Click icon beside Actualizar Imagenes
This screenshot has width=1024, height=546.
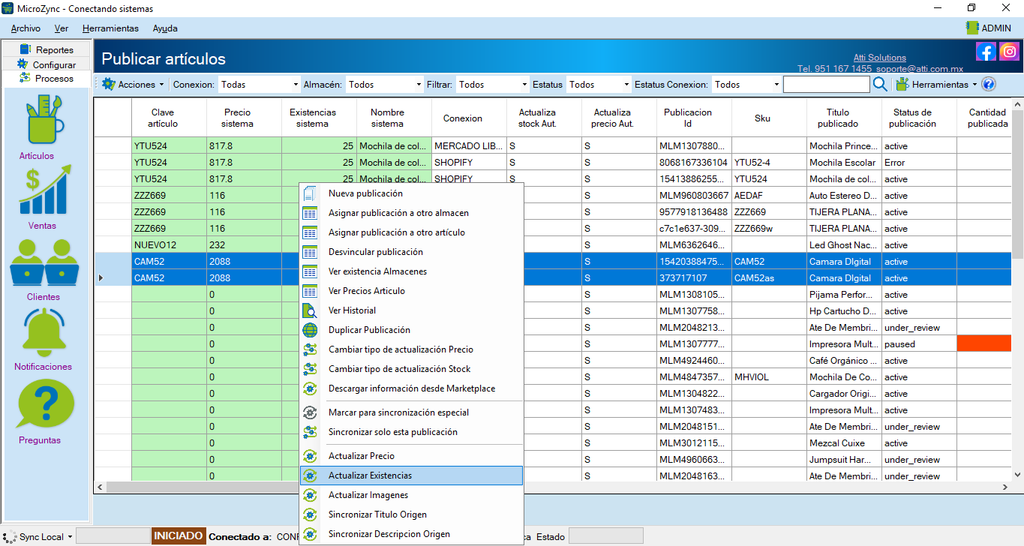310,495
